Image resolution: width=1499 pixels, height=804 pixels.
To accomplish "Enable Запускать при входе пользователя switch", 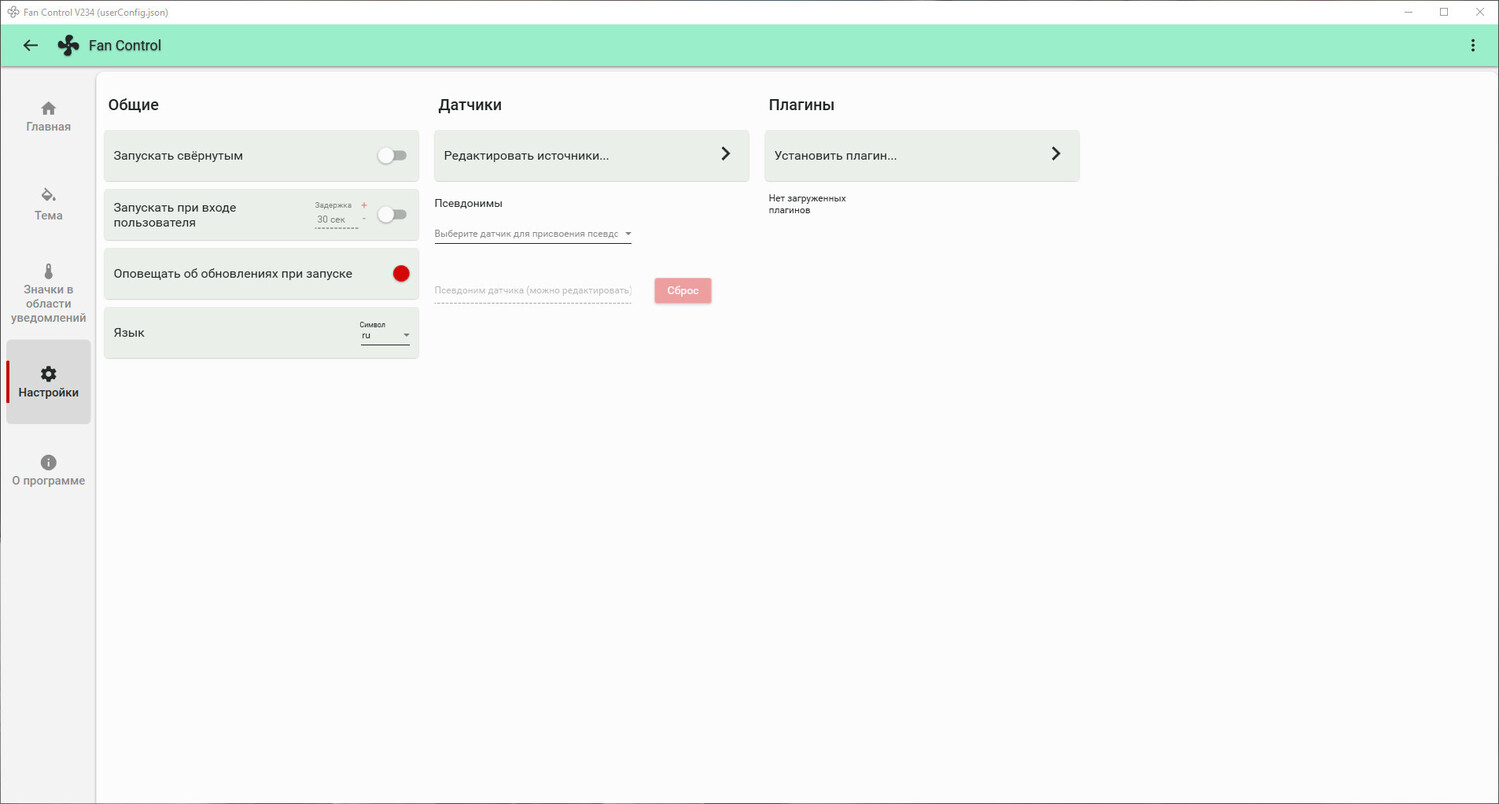I will coord(391,214).
